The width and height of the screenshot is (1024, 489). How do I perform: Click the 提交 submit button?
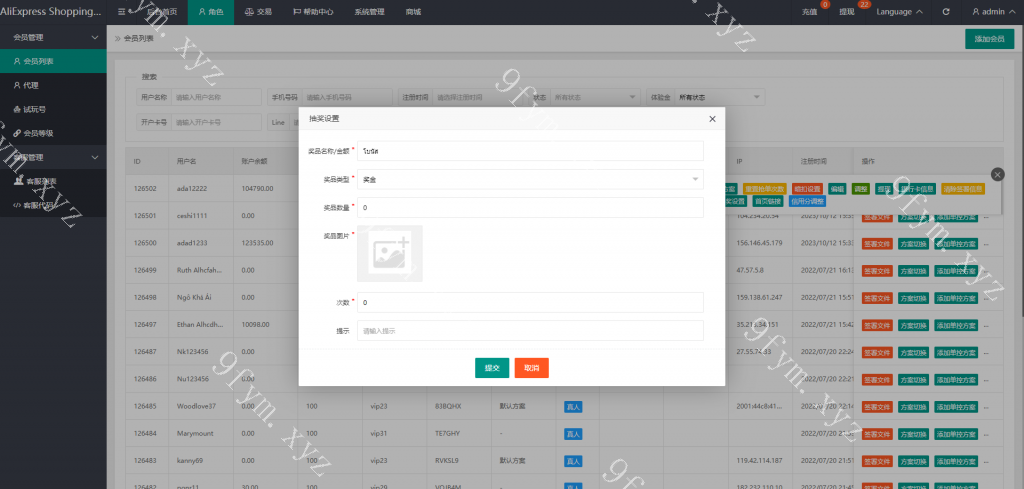[x=492, y=368]
